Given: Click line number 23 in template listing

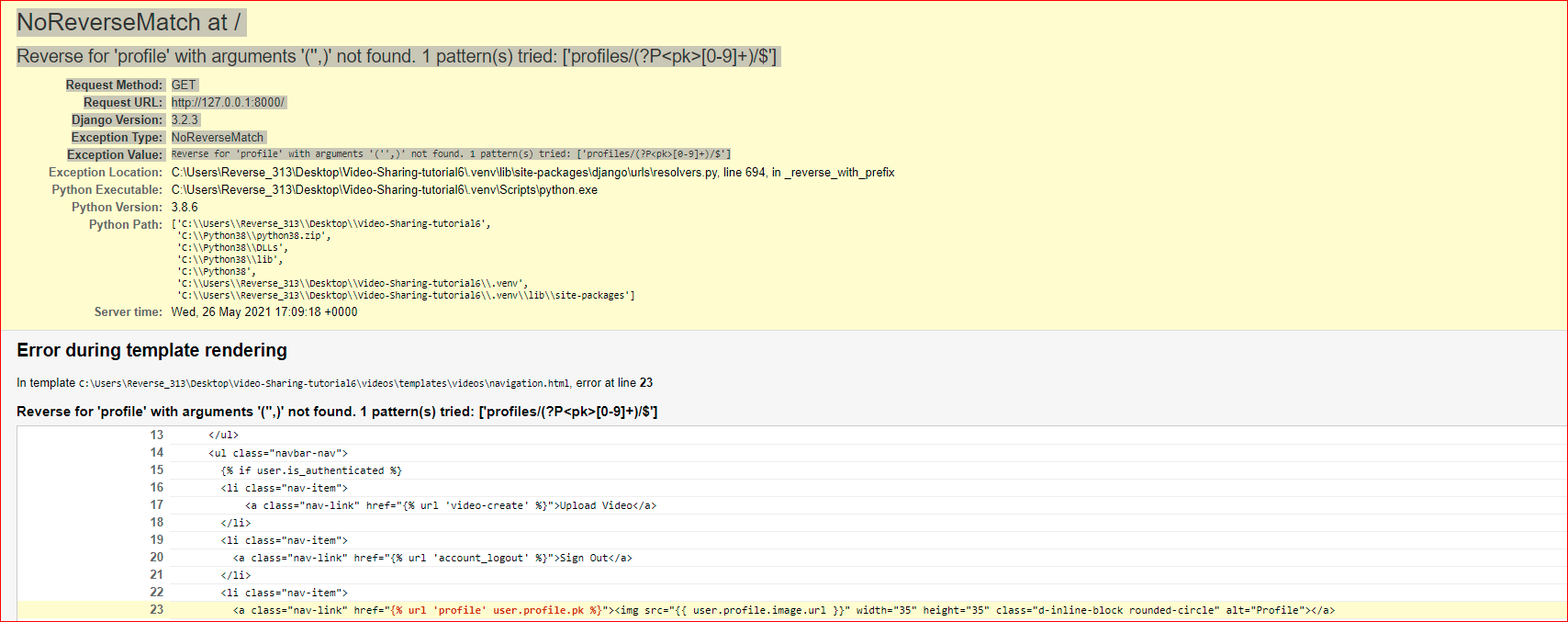Looking at the screenshot, I should 157,610.
